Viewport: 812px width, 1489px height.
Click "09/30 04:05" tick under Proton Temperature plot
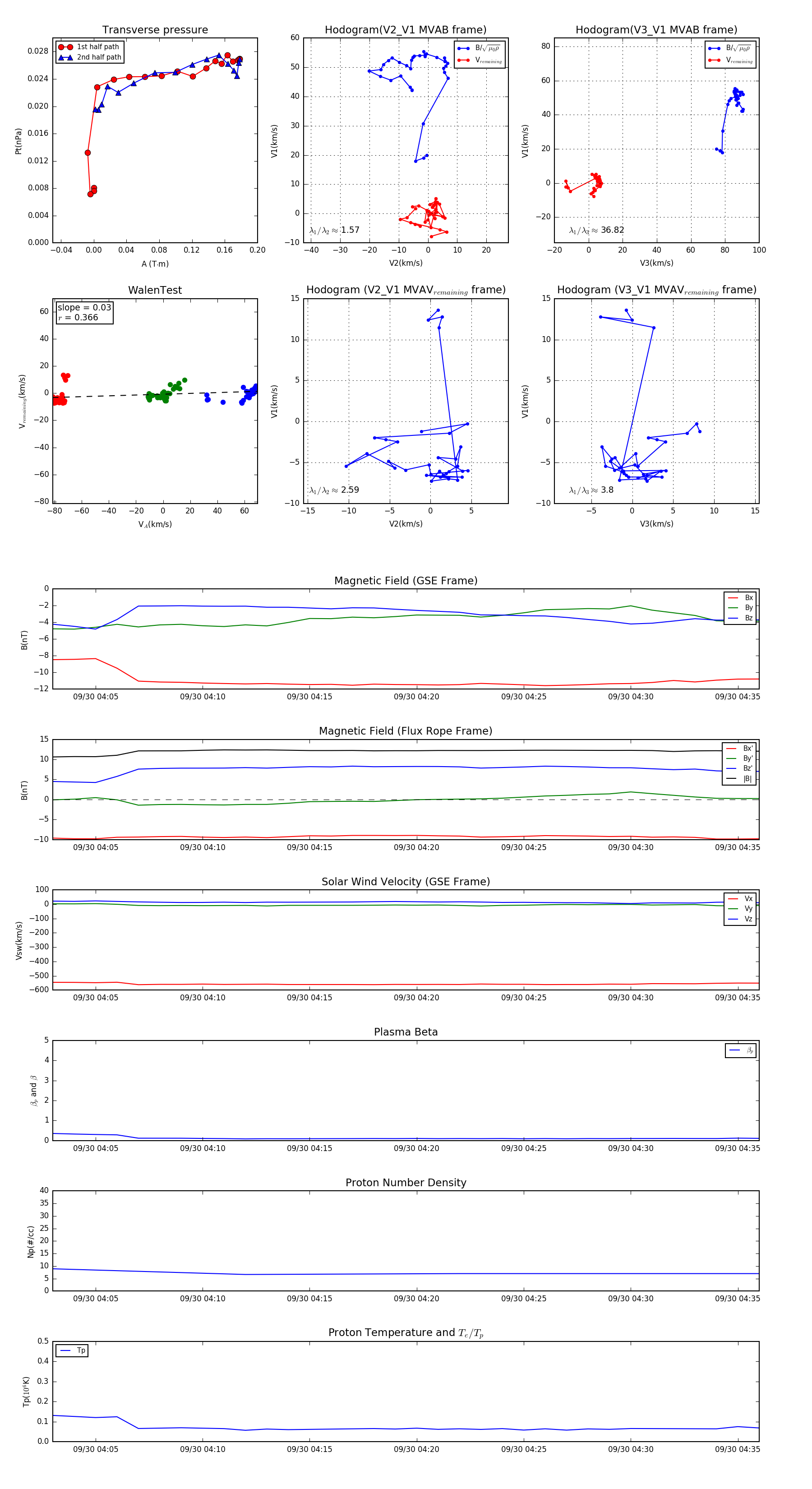(x=95, y=1449)
